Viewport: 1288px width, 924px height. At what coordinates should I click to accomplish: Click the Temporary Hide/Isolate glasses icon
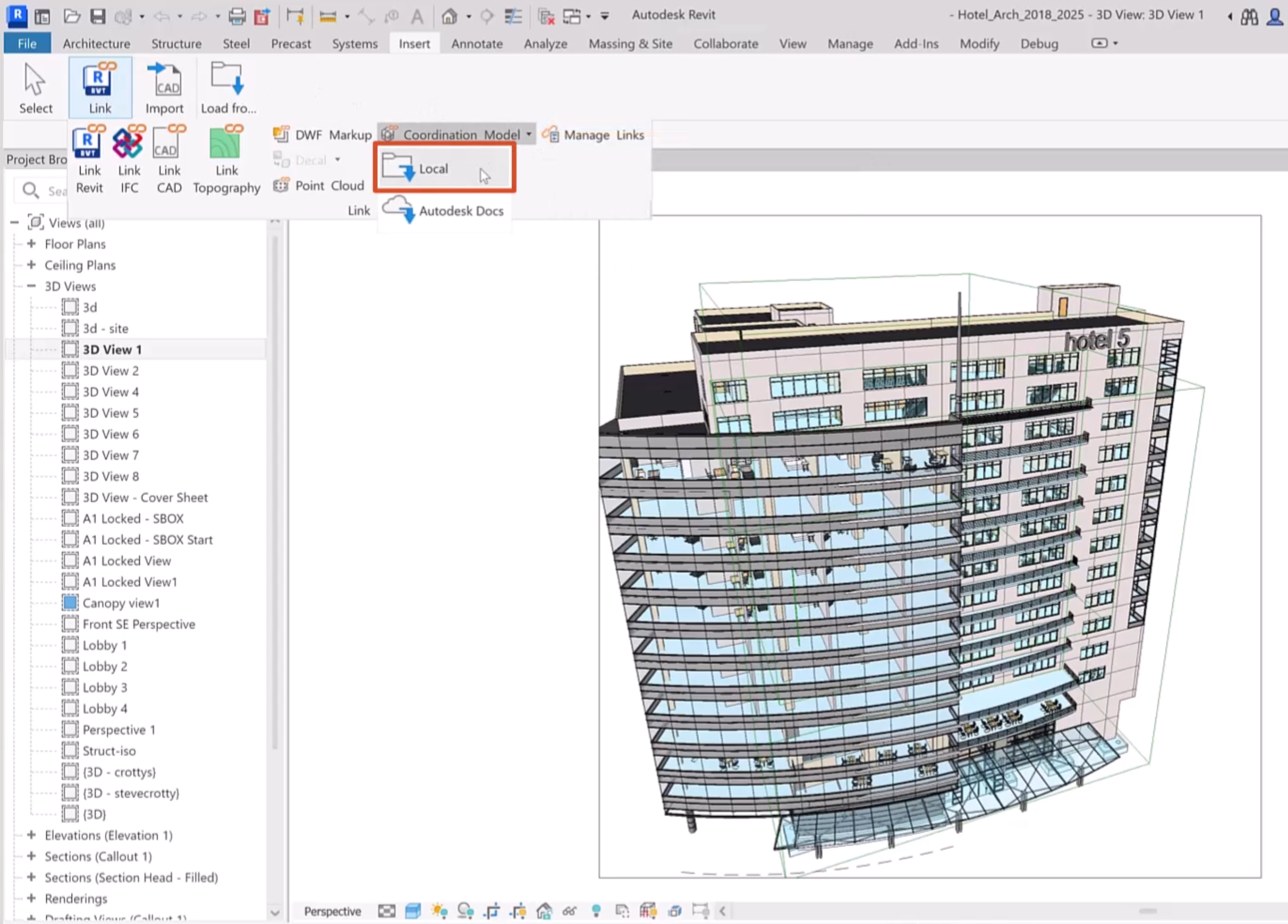570,911
